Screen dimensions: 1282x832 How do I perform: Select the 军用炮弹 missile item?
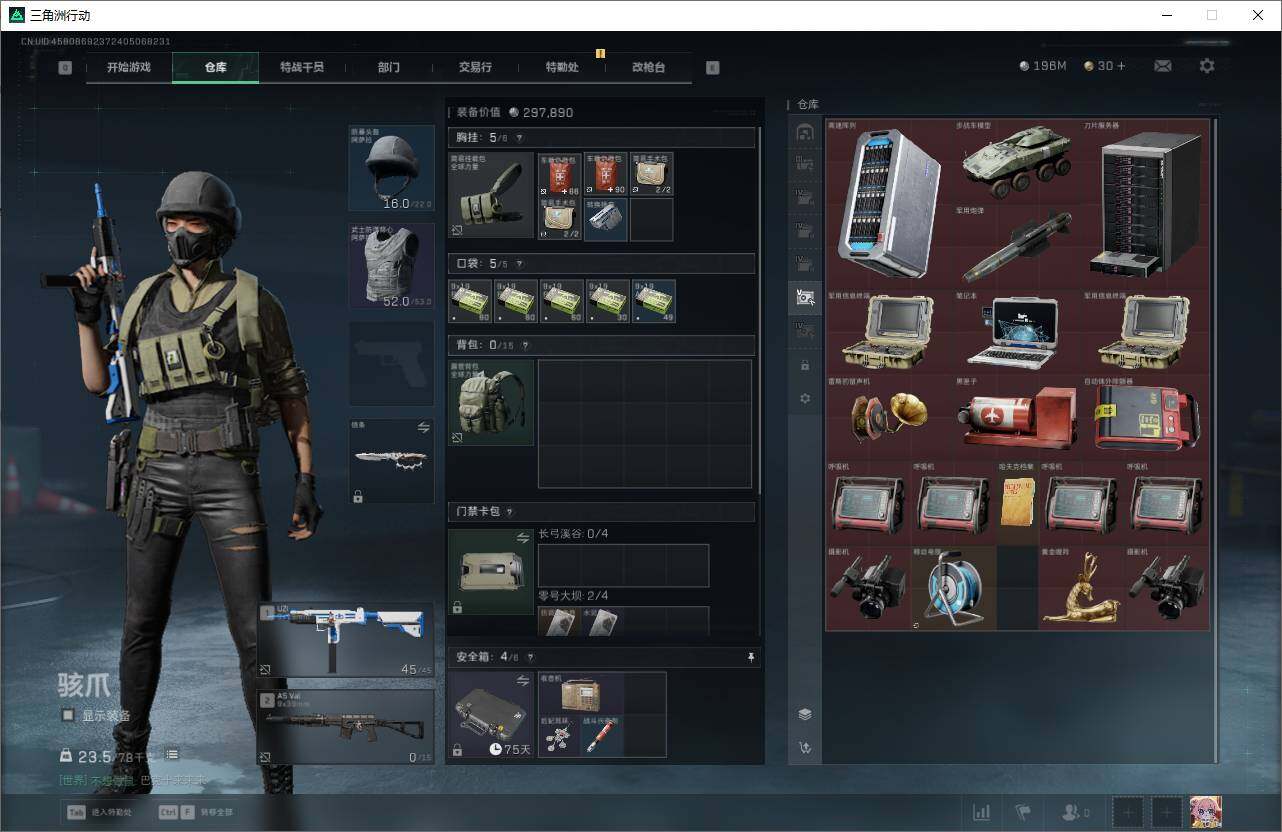coord(1017,246)
